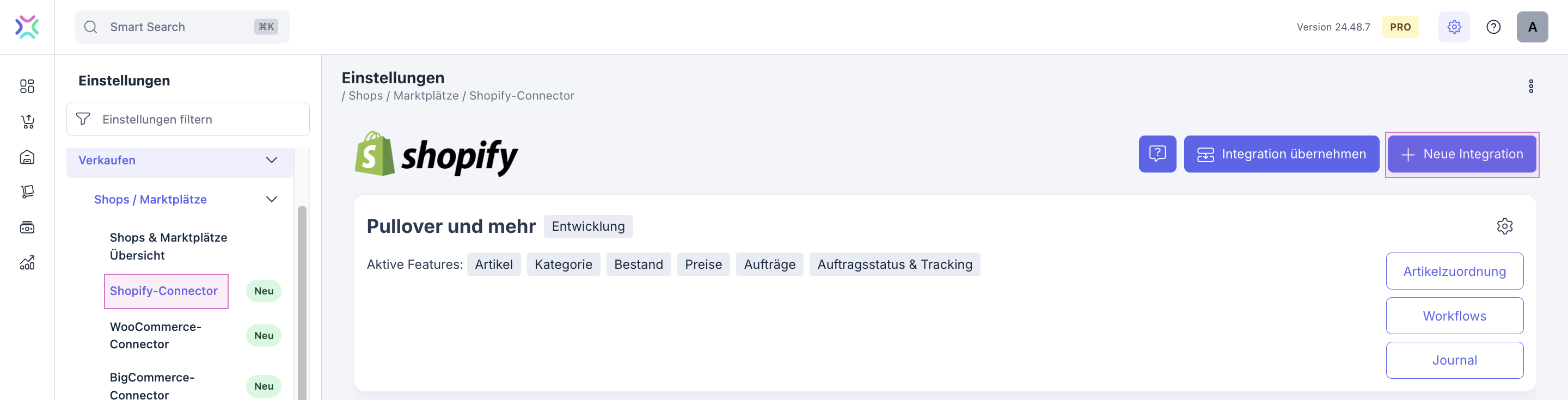The image size is (1568, 400).
Task: Click Neue Integration button
Action: tap(1461, 155)
